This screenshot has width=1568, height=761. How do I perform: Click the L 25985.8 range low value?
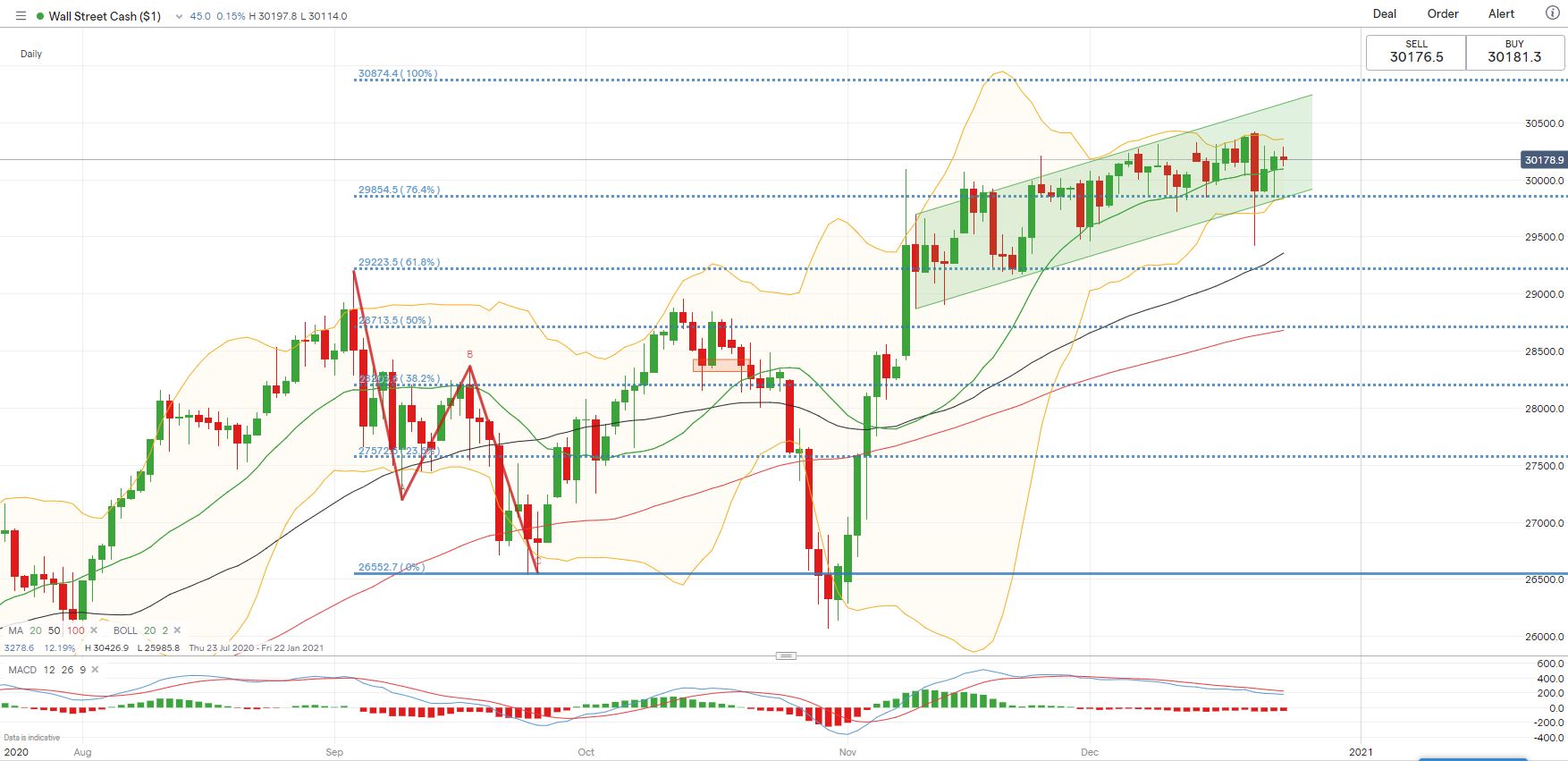click(x=157, y=648)
